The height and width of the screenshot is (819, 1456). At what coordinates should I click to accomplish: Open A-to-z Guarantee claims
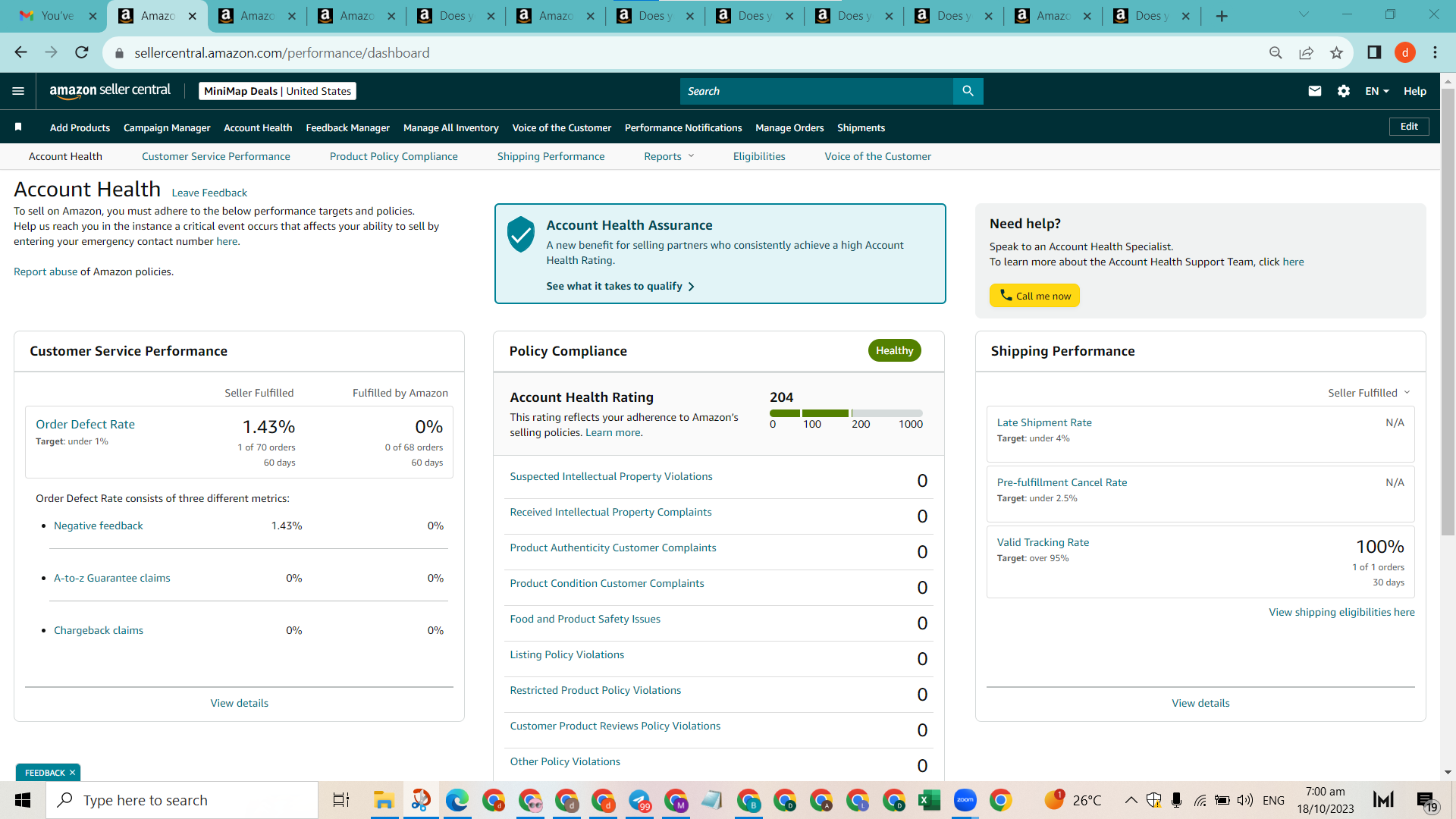tap(111, 578)
